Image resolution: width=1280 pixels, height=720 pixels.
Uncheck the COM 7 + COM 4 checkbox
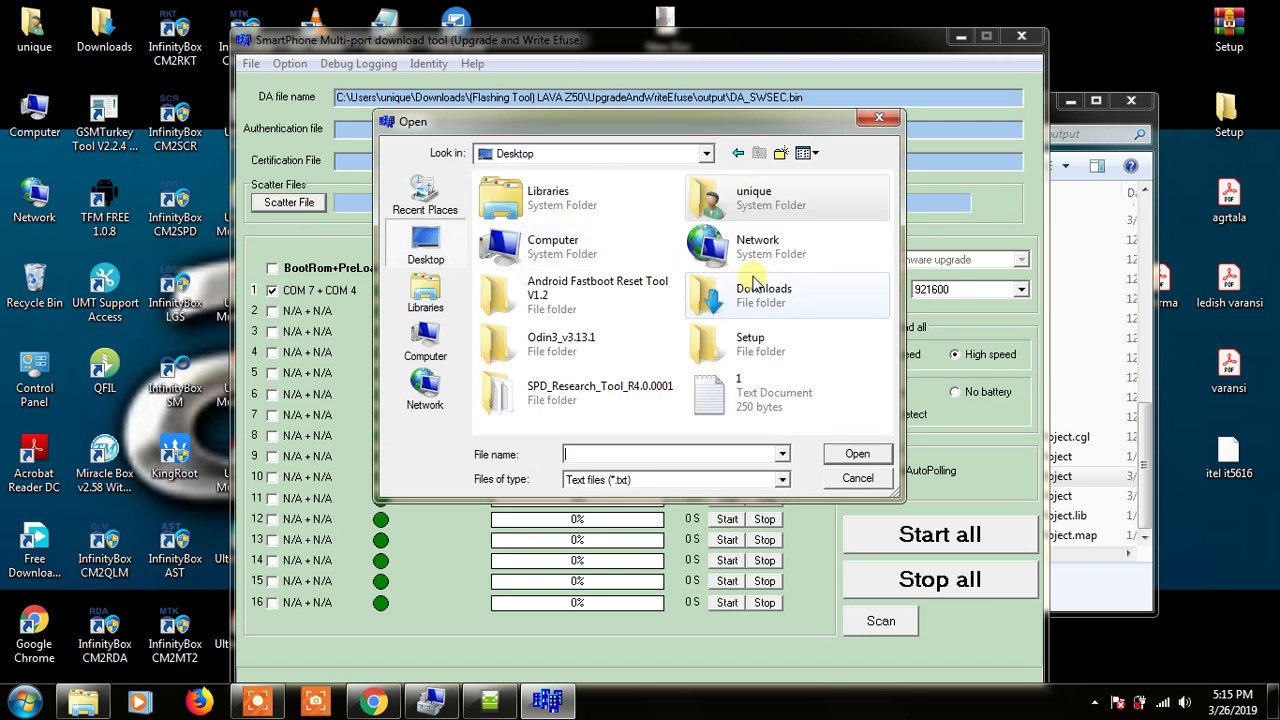tap(272, 290)
